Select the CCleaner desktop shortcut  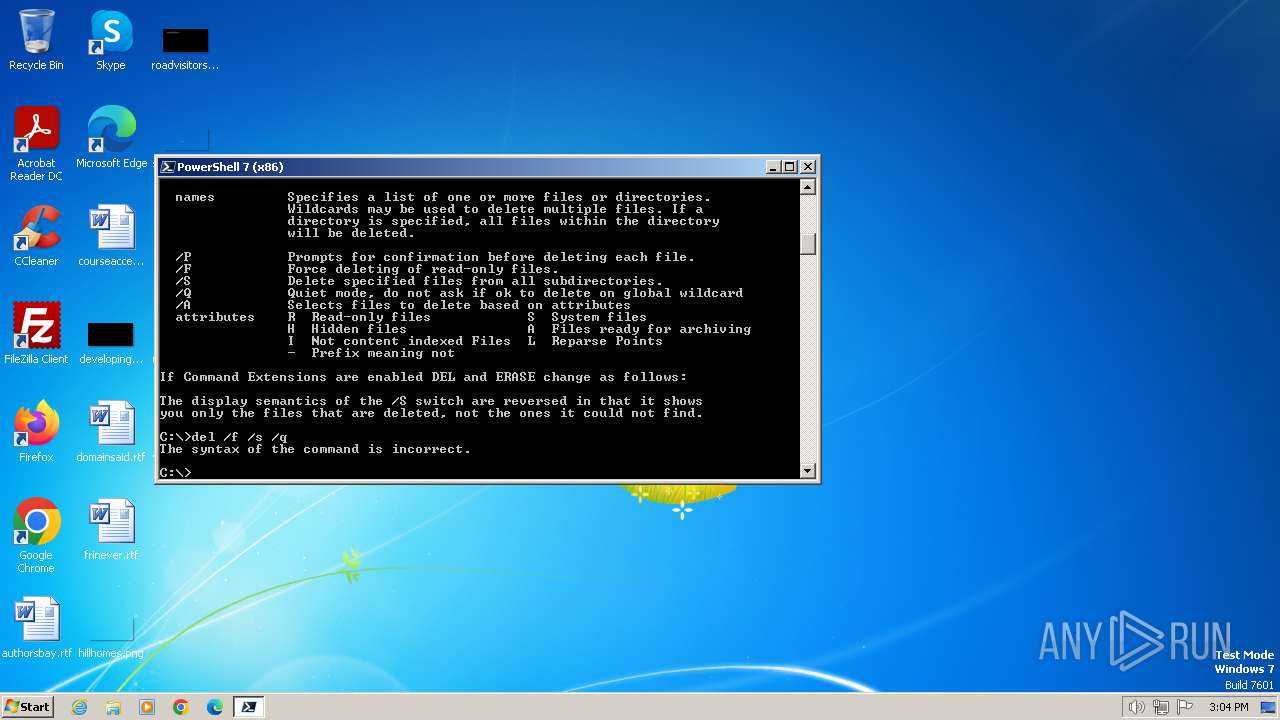click(36, 236)
